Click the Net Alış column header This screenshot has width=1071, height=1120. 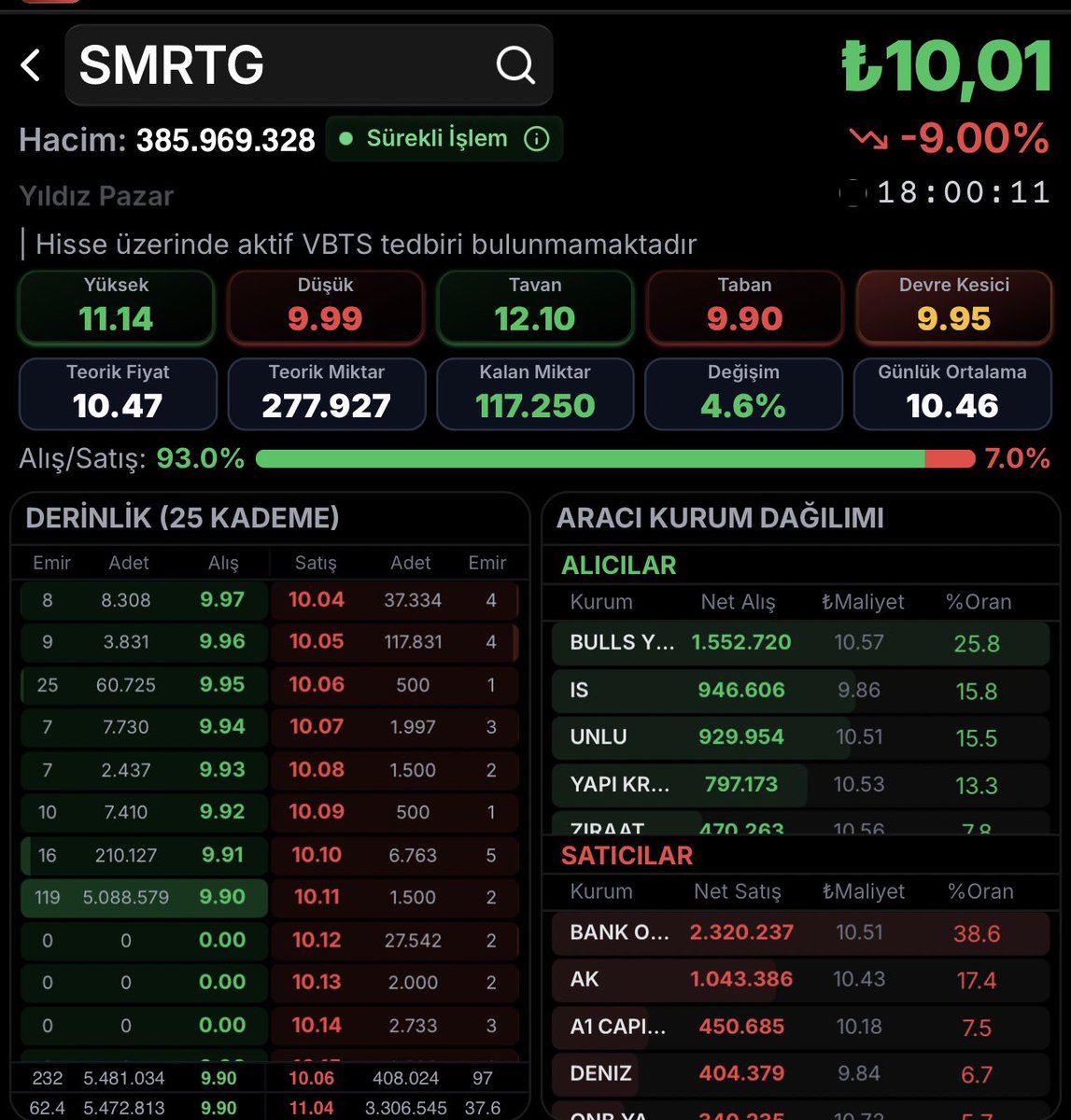point(738,602)
